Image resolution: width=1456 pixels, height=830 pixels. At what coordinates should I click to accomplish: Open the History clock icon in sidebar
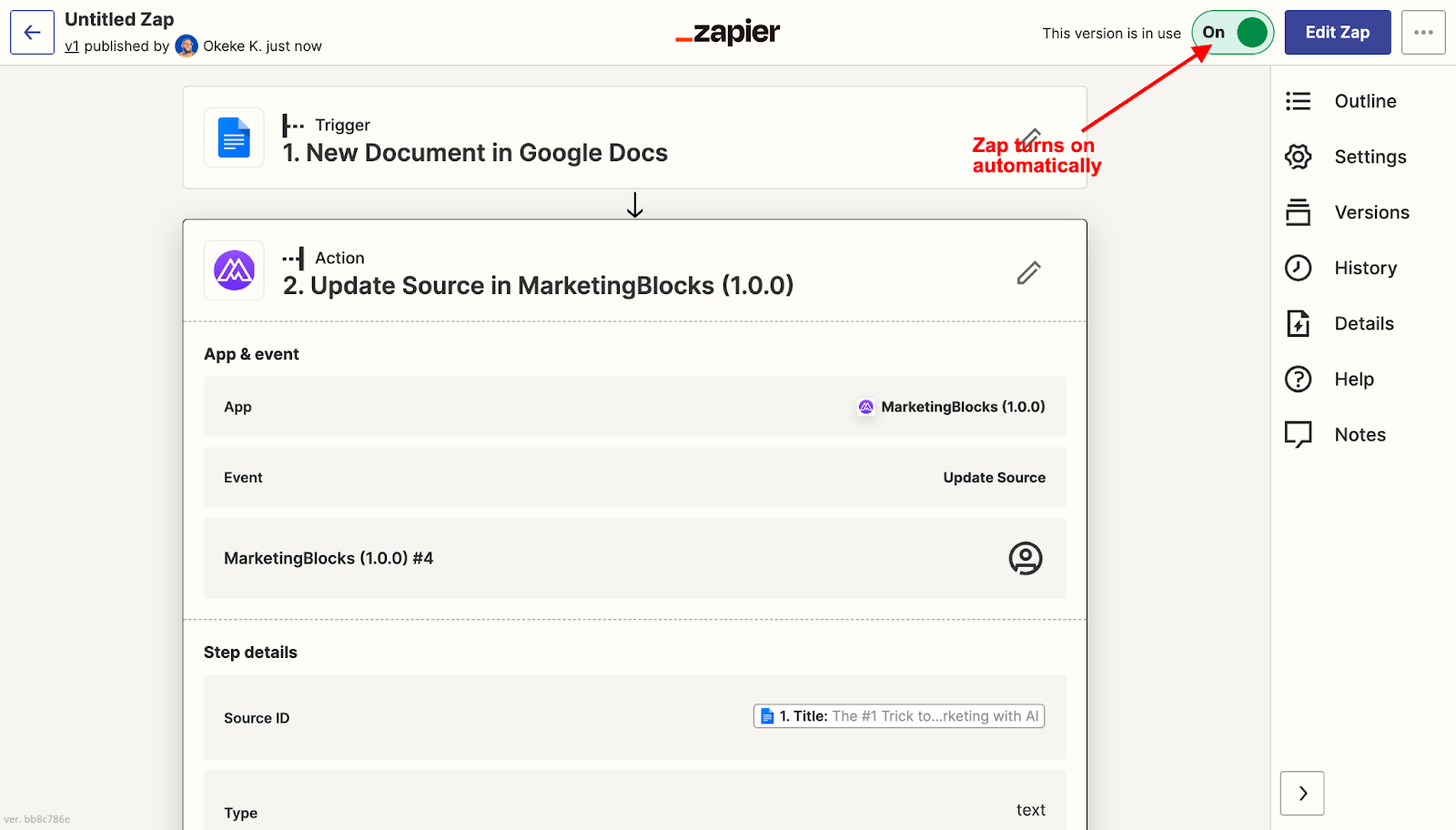click(x=1298, y=268)
